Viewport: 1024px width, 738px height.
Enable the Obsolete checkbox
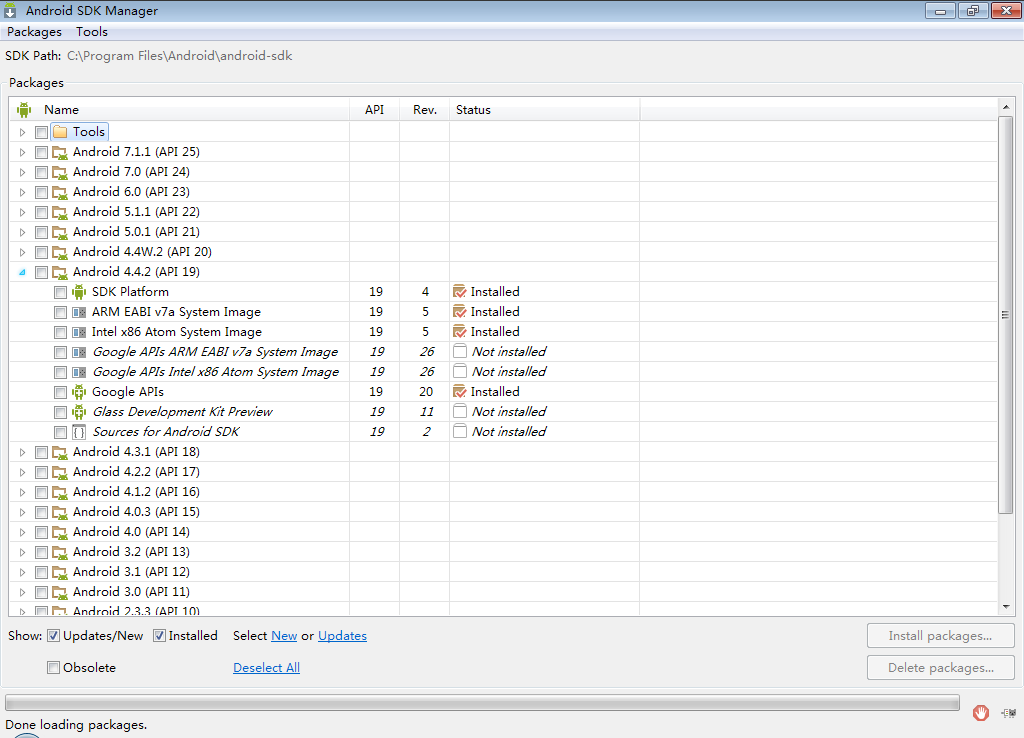tap(54, 667)
